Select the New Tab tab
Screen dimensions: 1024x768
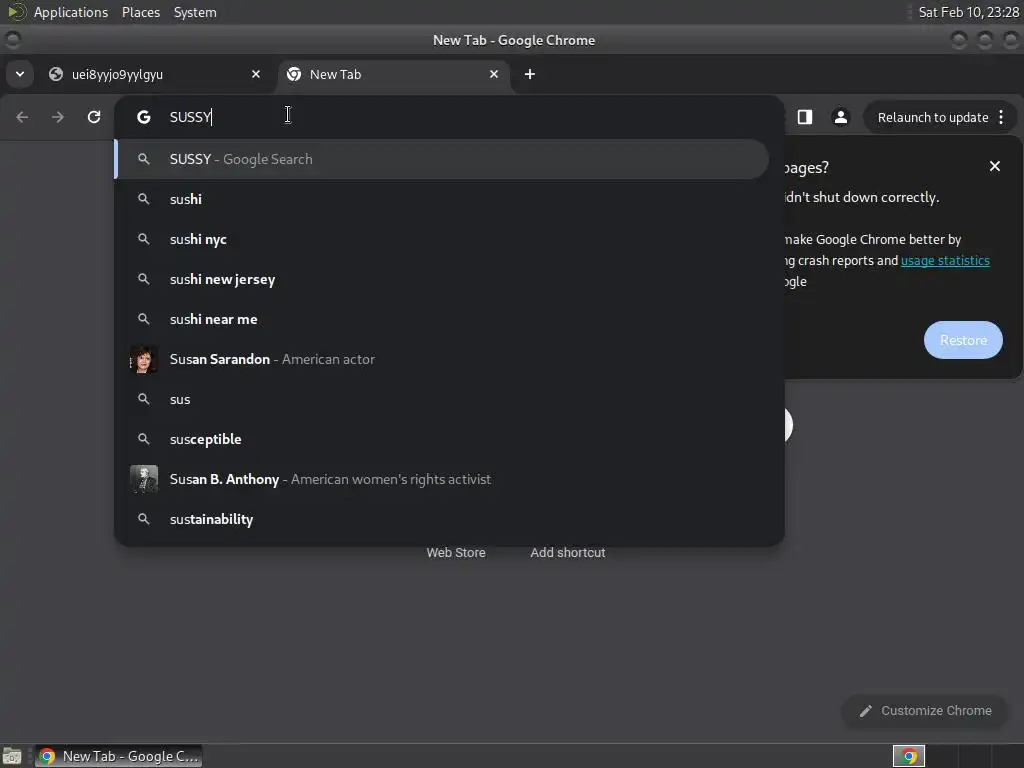(394, 74)
